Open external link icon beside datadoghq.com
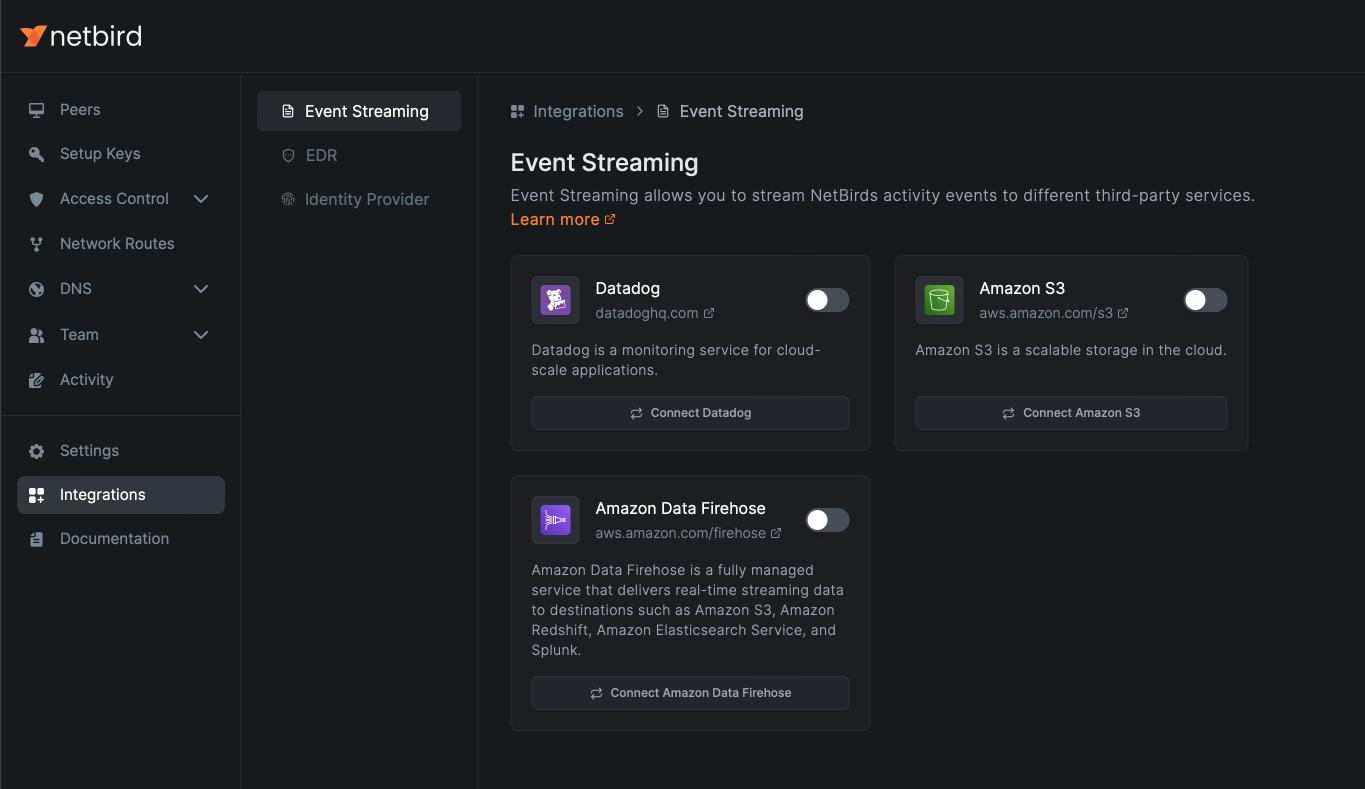The image size is (1365, 789). pos(709,313)
